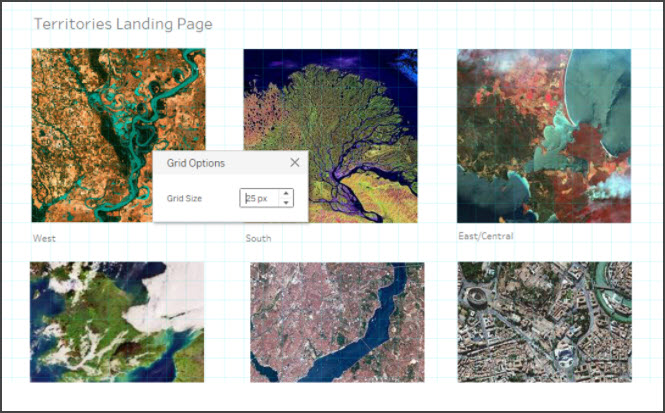Click the city strait image in bottom middle
The width and height of the screenshot is (665, 413).
tap(337, 322)
